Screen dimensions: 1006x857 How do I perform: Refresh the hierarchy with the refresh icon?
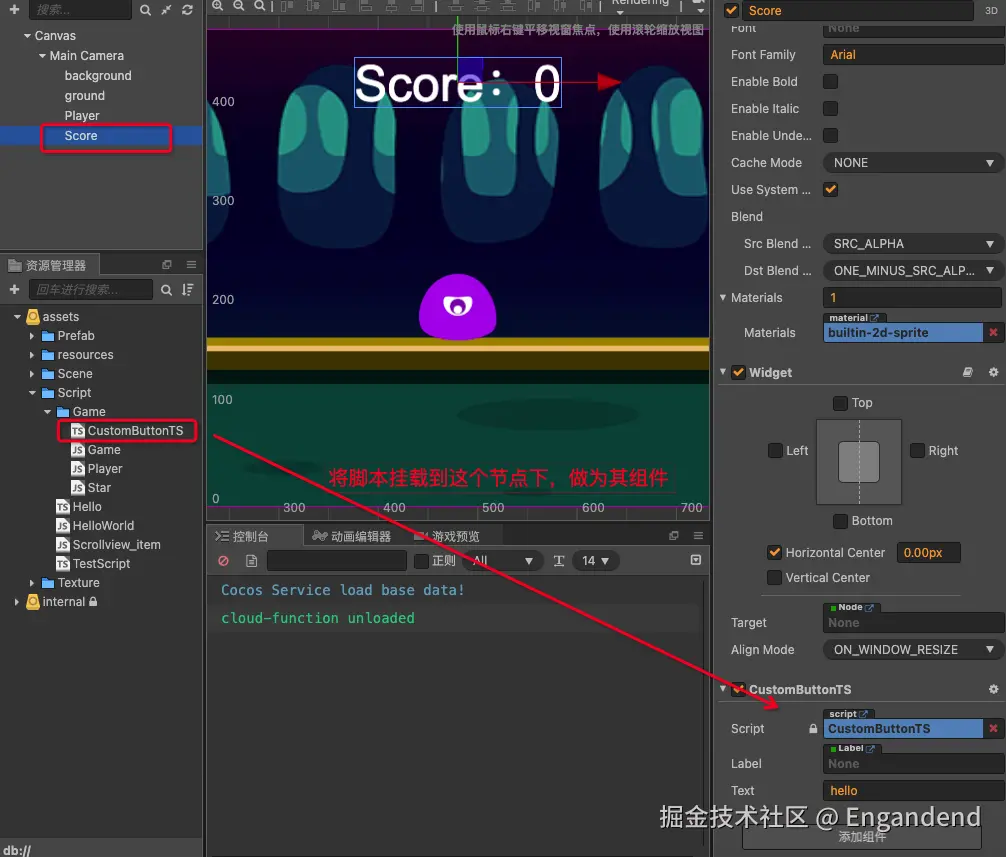point(187,10)
